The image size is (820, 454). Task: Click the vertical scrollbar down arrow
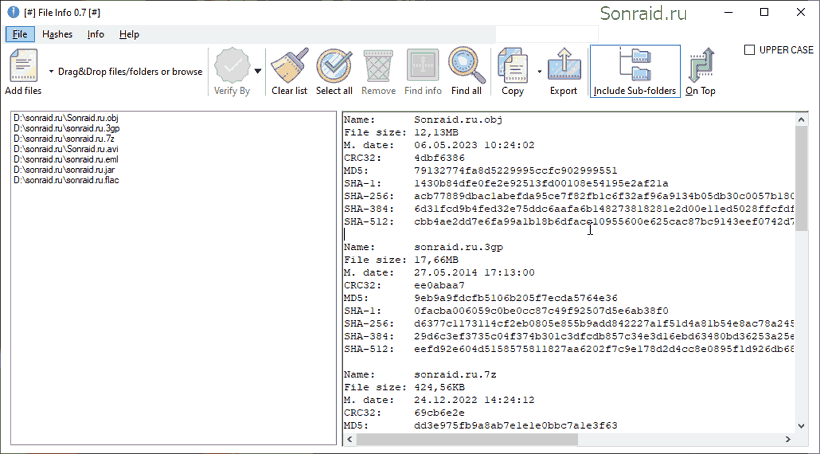coord(802,426)
